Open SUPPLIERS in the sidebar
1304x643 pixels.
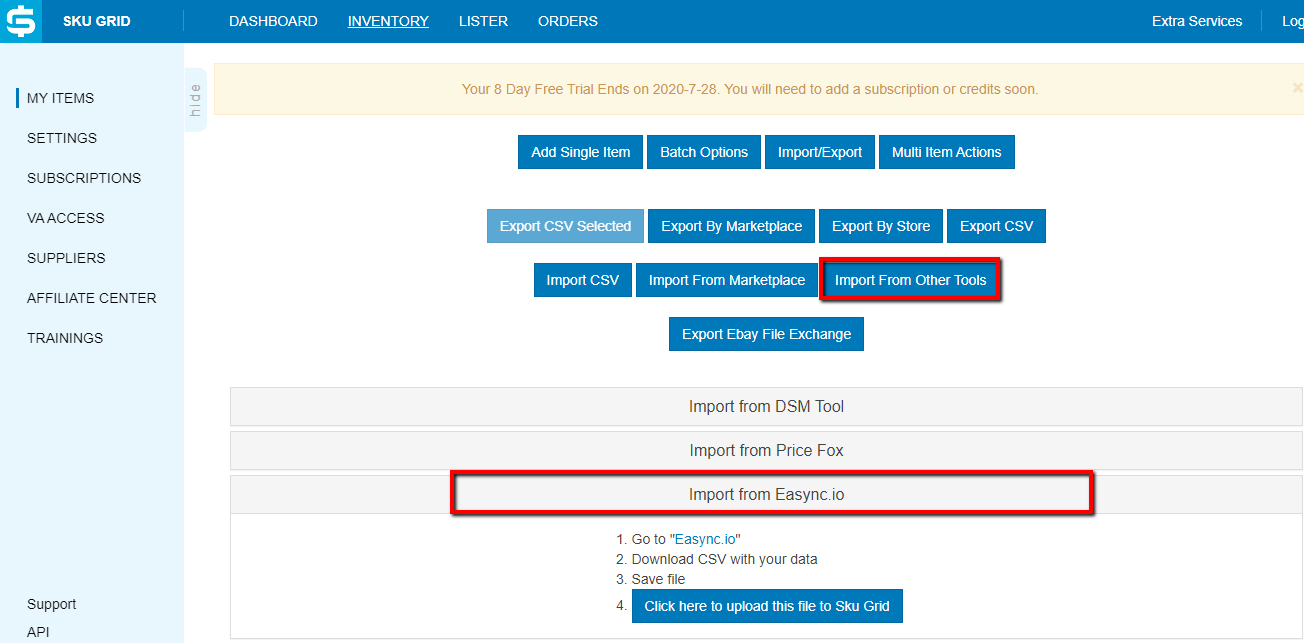66,258
